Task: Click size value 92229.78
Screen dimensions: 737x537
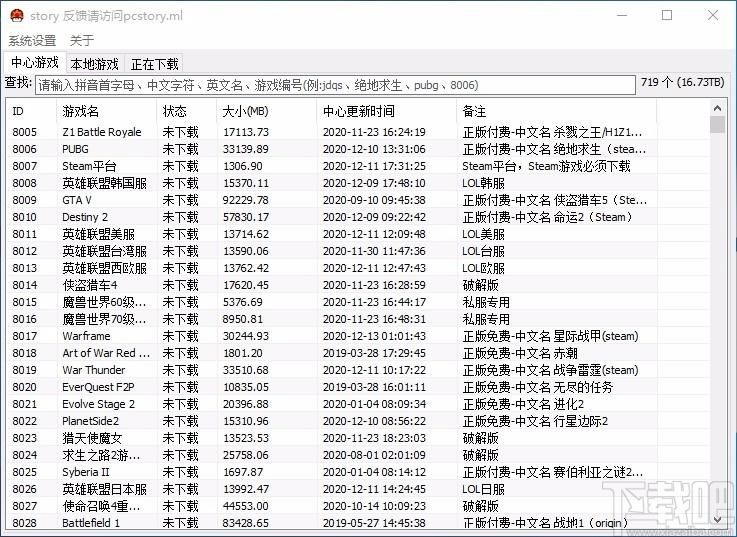Action: 246,200
